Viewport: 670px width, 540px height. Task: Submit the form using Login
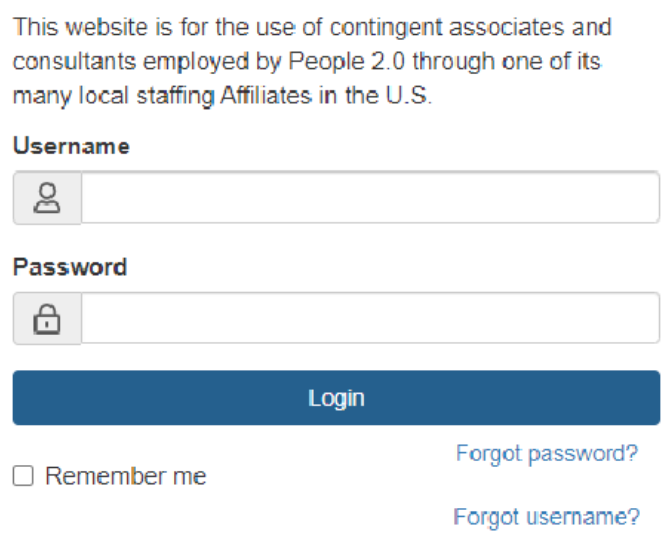click(x=336, y=398)
